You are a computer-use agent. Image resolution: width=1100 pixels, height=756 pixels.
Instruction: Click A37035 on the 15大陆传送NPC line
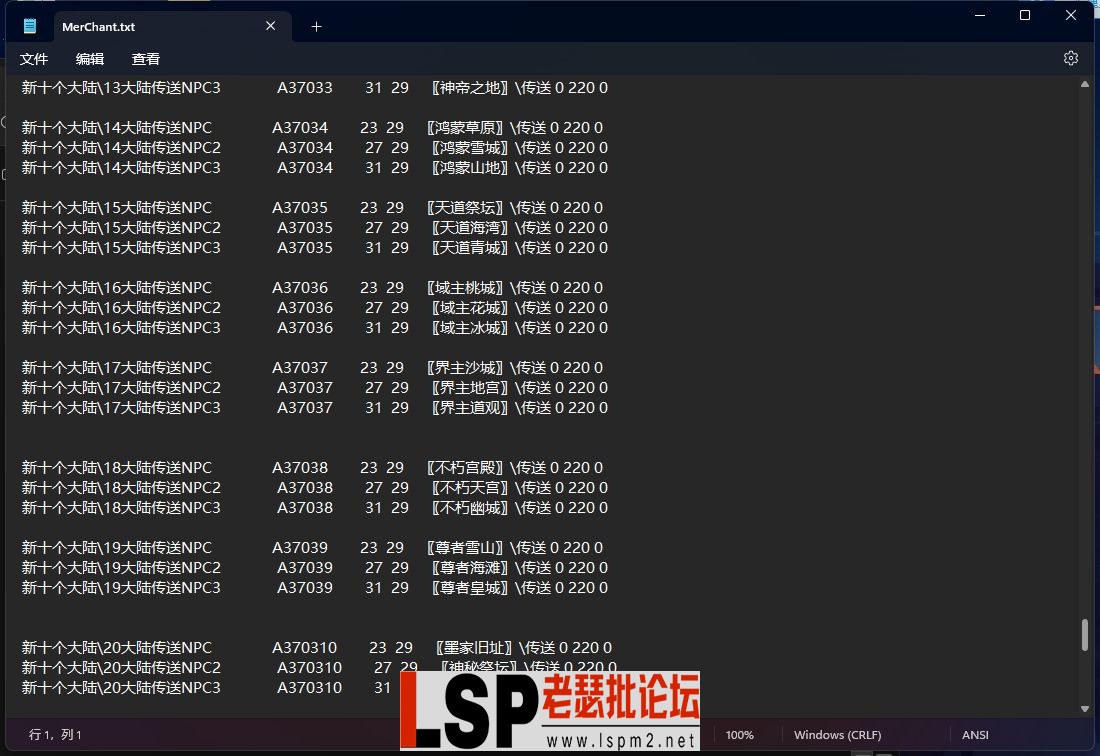point(300,208)
